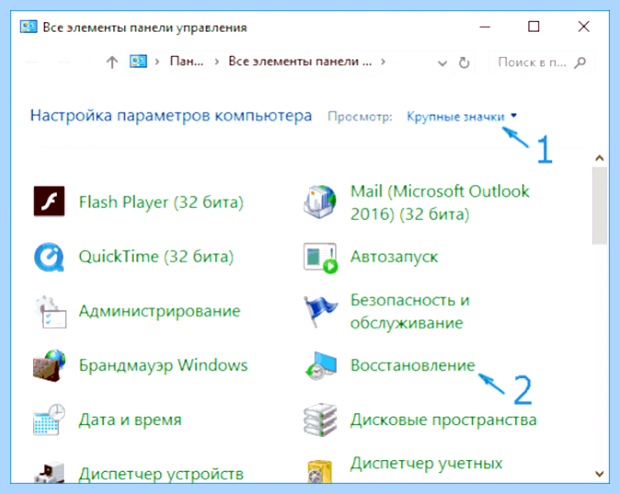The height and width of the screenshot is (494, 620).
Task: Expand chevron after Все элементы панели breadcrumb
Action: pyautogui.click(x=383, y=62)
